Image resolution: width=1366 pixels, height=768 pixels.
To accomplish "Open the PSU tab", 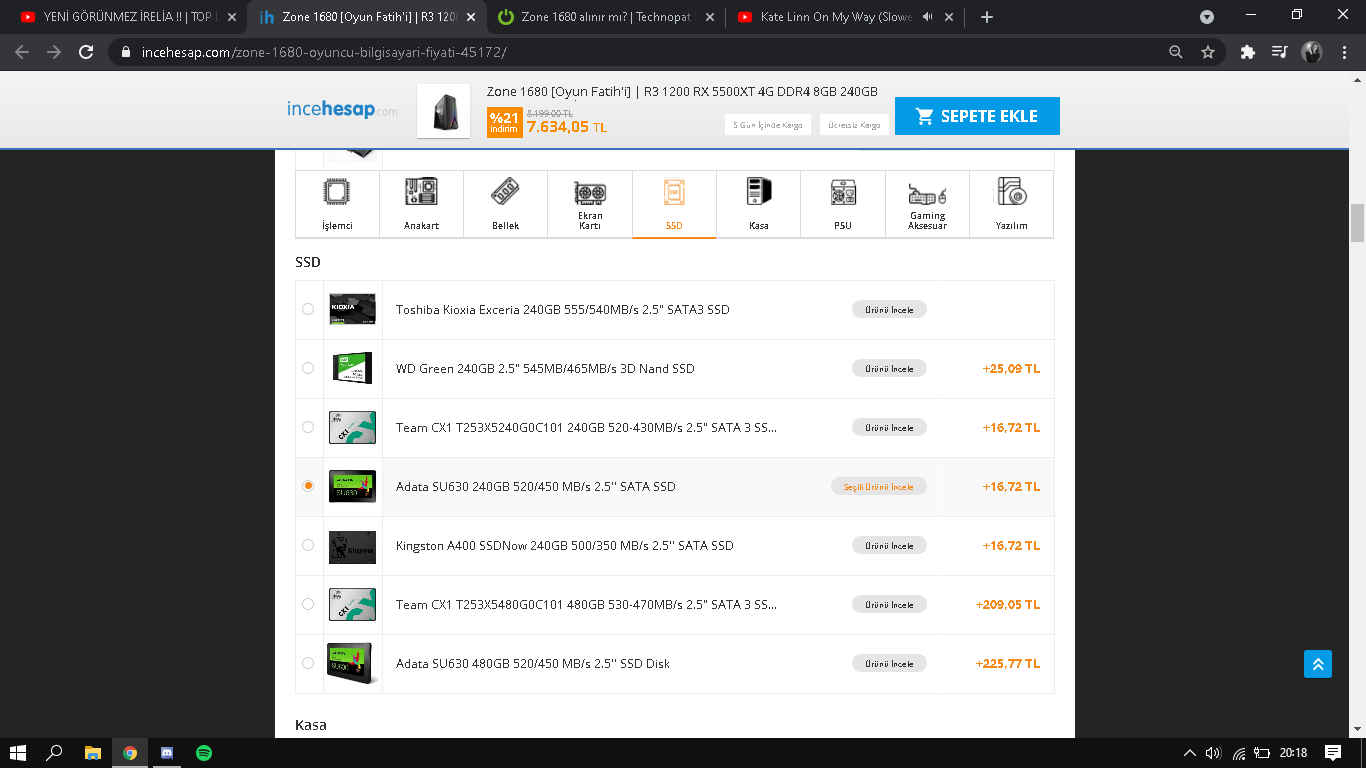I will tap(843, 204).
